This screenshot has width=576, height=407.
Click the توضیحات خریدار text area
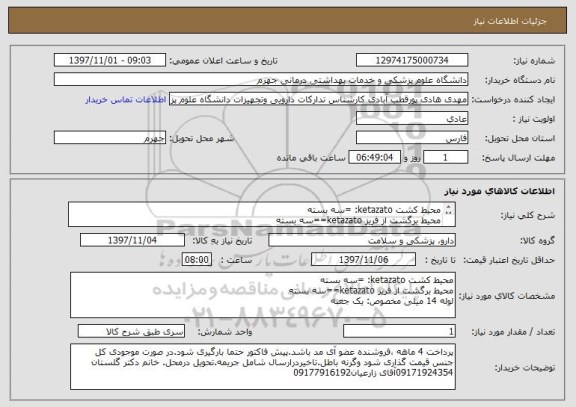tap(263, 367)
